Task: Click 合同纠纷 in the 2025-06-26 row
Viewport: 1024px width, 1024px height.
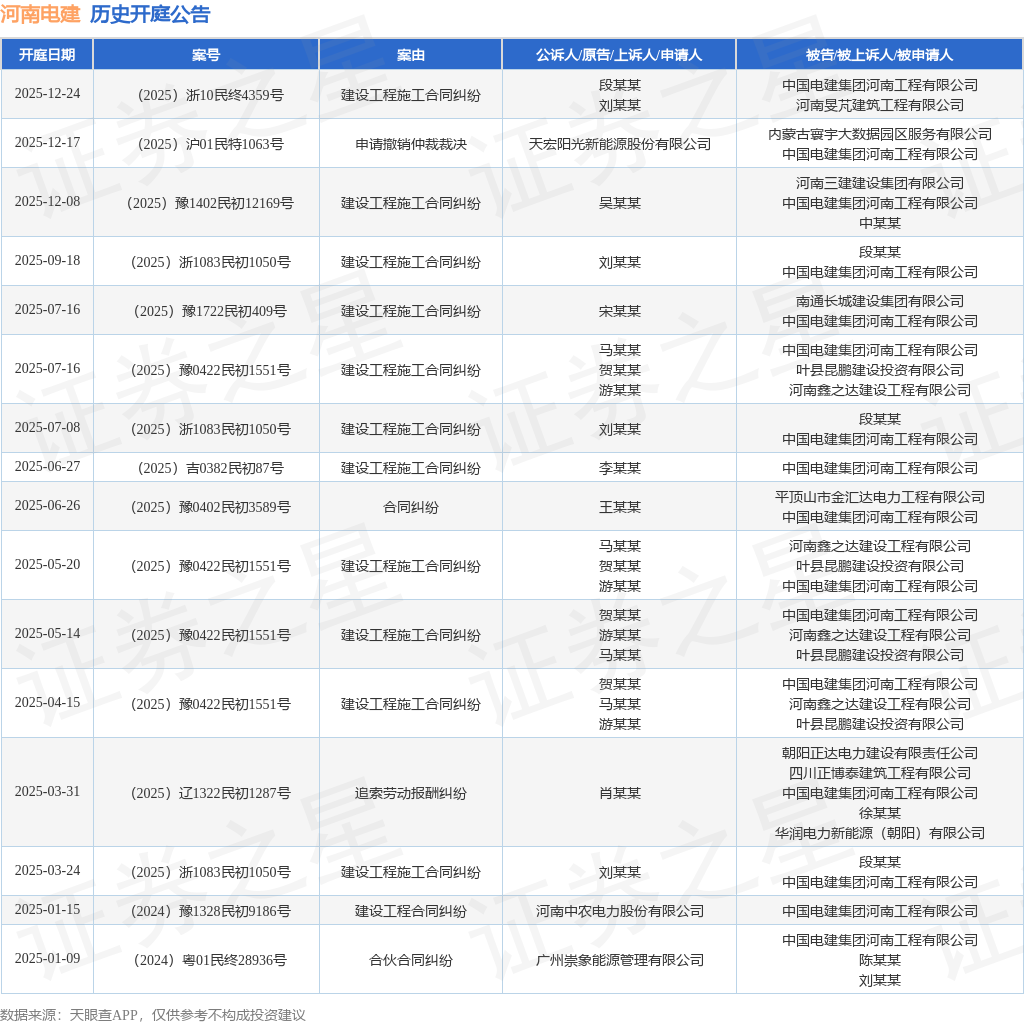Action: (411, 507)
